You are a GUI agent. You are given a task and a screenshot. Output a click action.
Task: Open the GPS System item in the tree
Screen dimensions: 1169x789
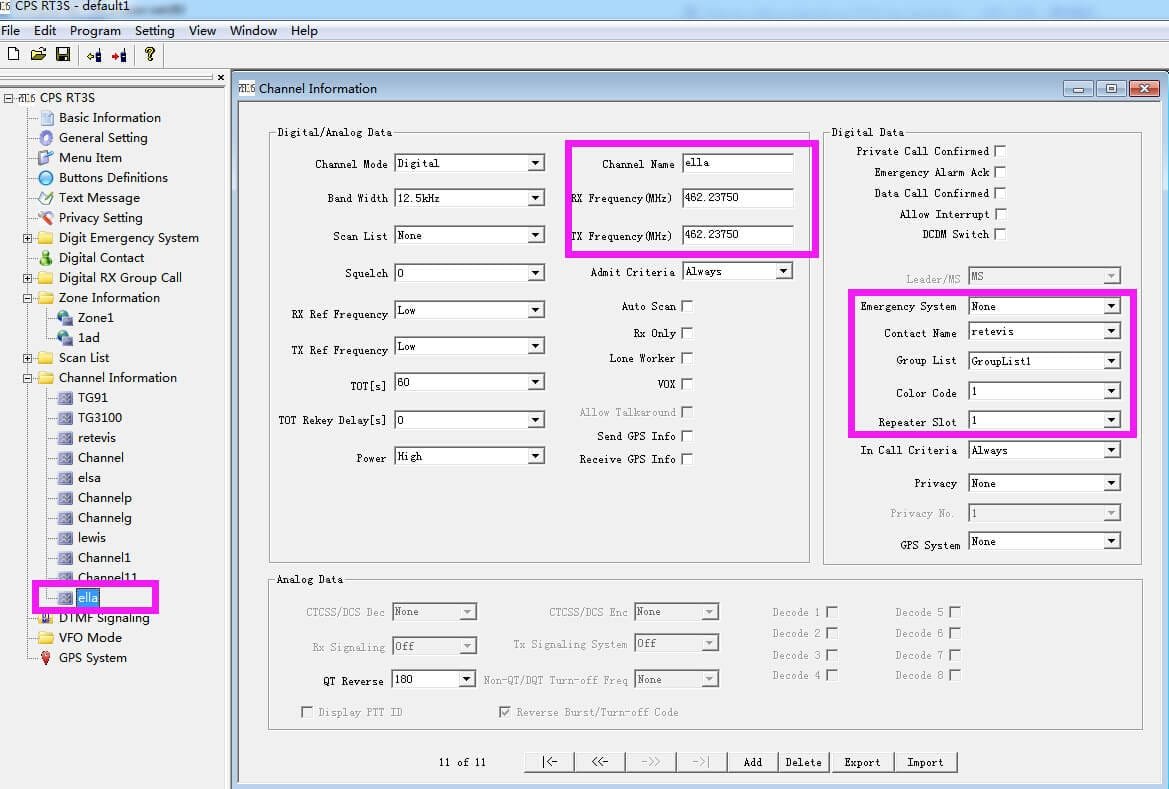tap(93, 658)
